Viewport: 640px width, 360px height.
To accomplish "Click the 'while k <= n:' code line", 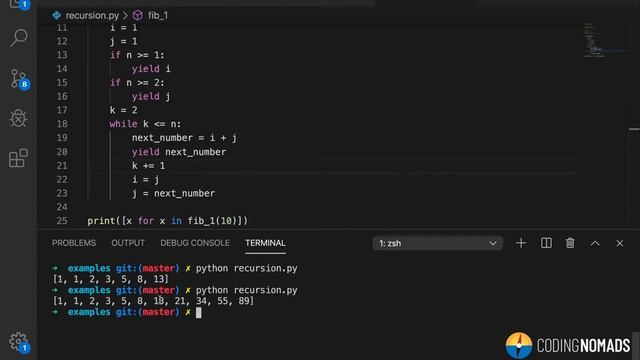I will click(145, 124).
